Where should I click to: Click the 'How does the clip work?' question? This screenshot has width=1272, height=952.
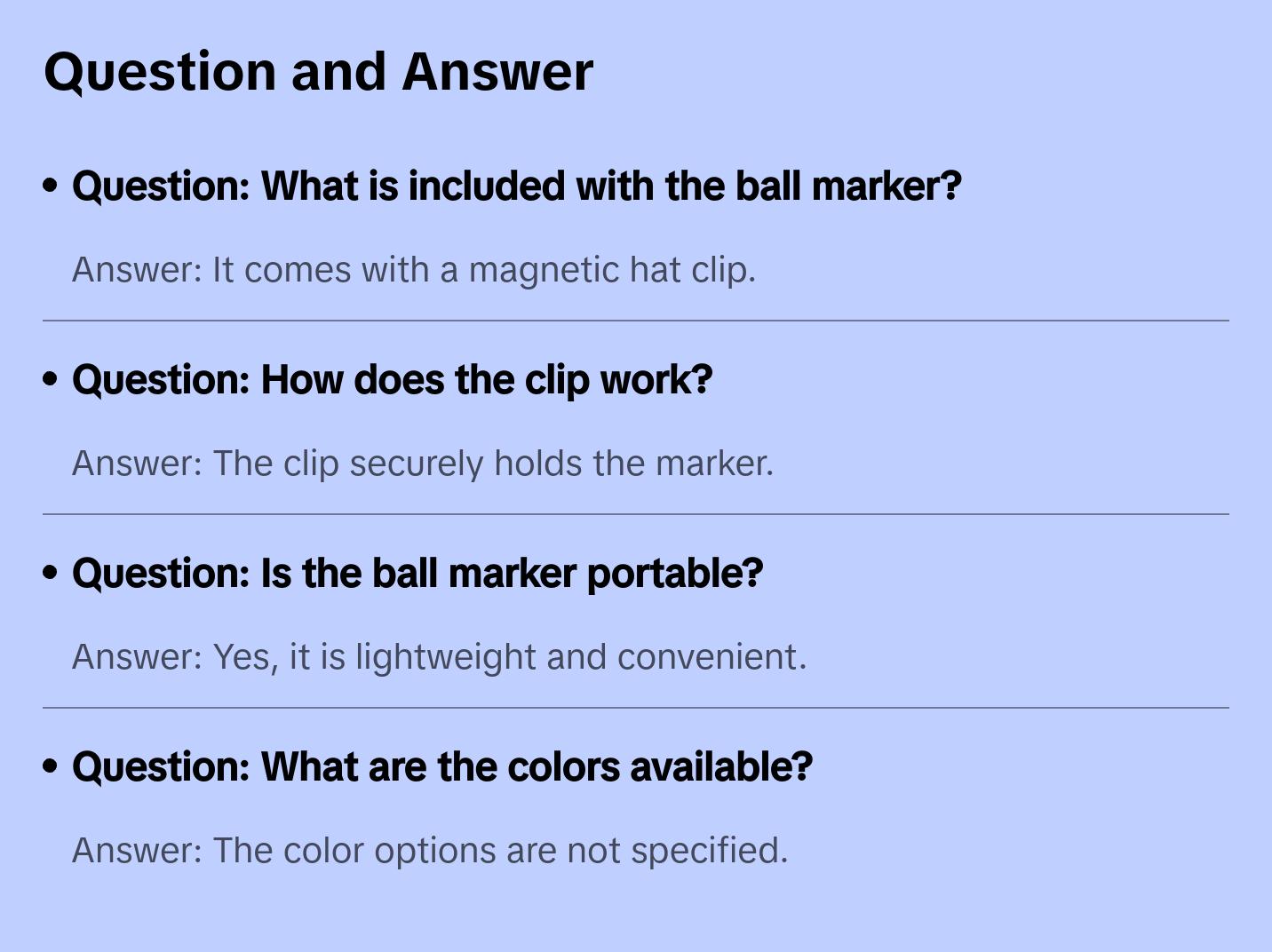point(392,380)
